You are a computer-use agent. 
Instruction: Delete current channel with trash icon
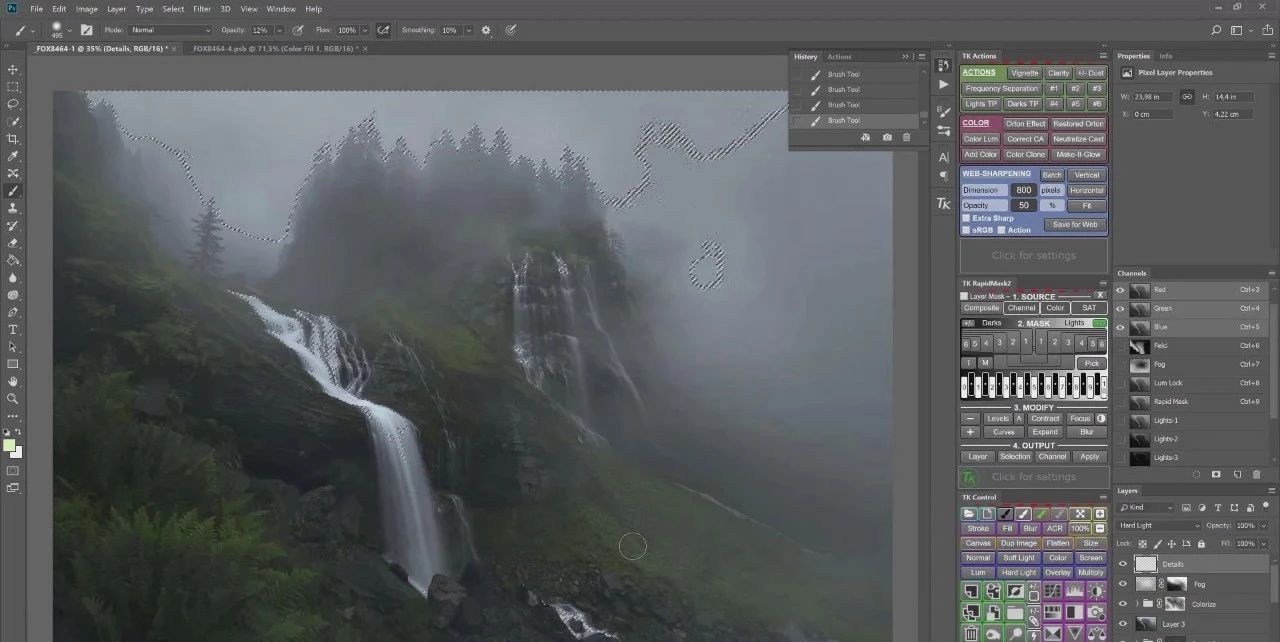1257,474
